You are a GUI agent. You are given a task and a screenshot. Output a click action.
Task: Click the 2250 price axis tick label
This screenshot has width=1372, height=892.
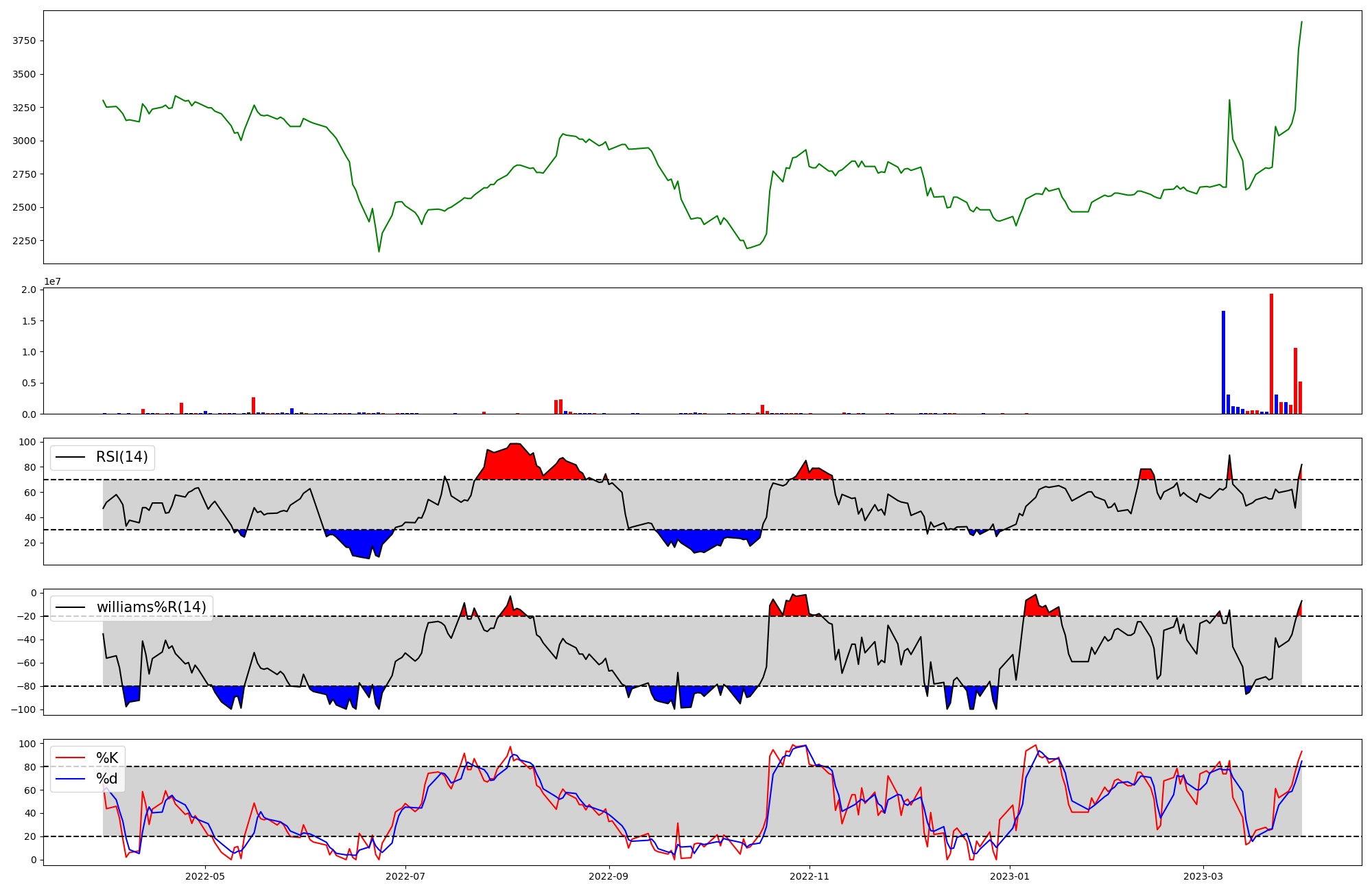[24, 241]
